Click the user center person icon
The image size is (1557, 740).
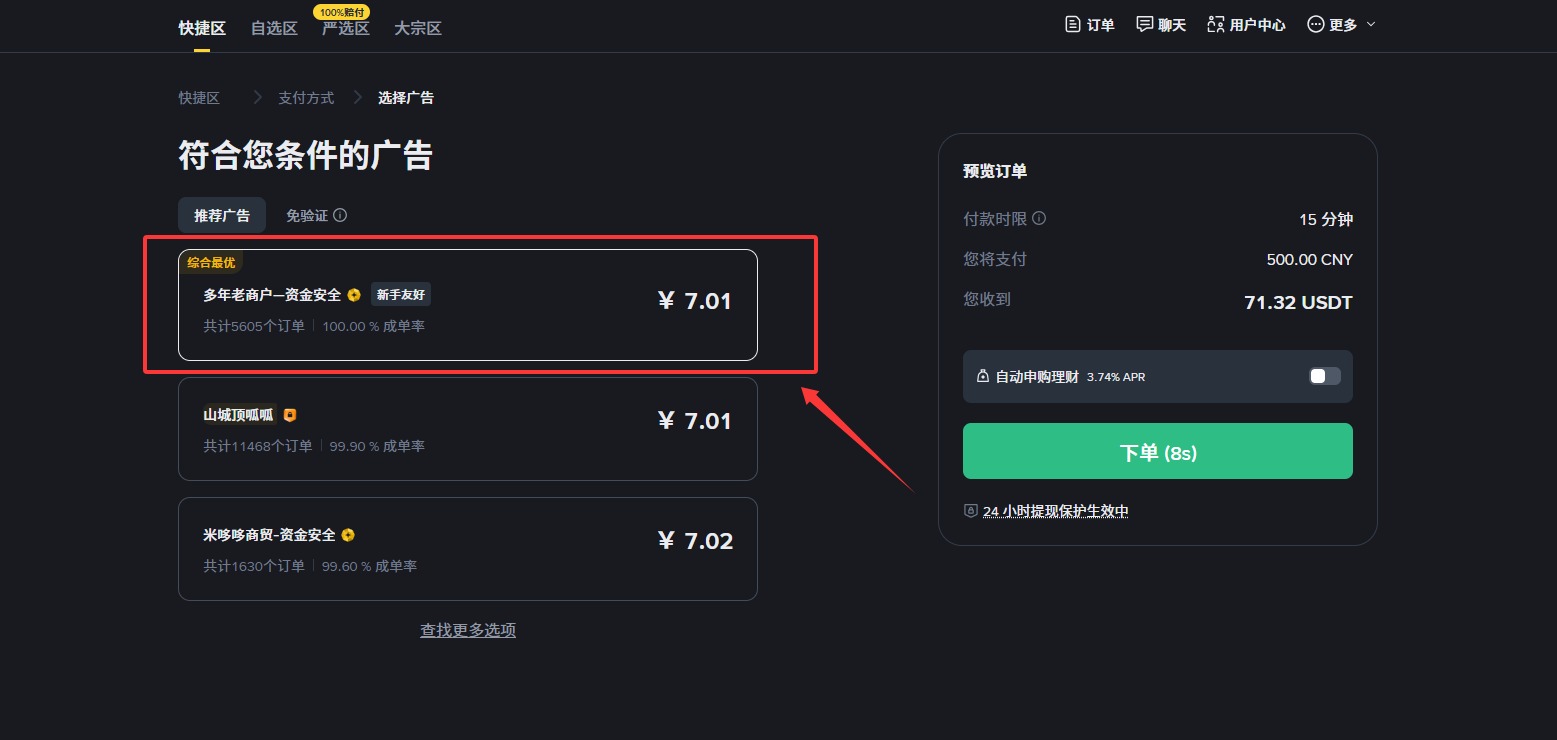(x=1216, y=24)
